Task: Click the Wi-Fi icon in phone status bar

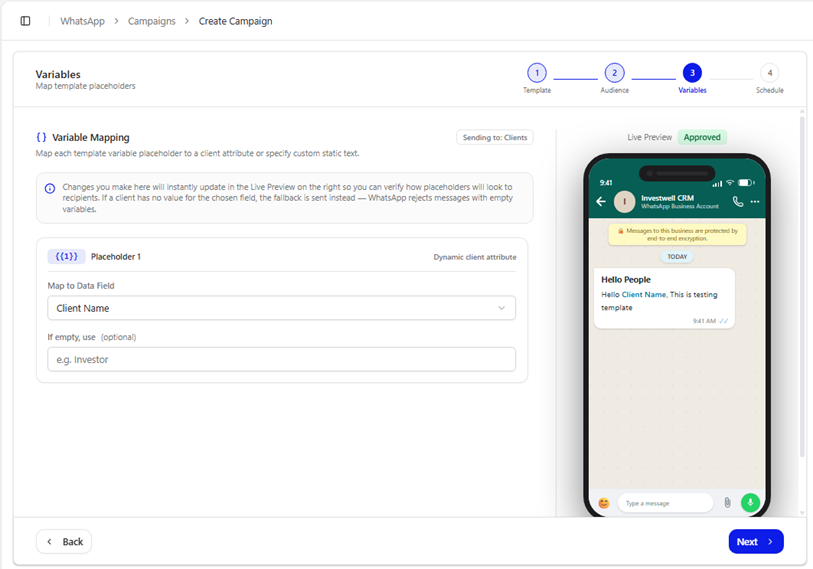Action: click(x=730, y=183)
